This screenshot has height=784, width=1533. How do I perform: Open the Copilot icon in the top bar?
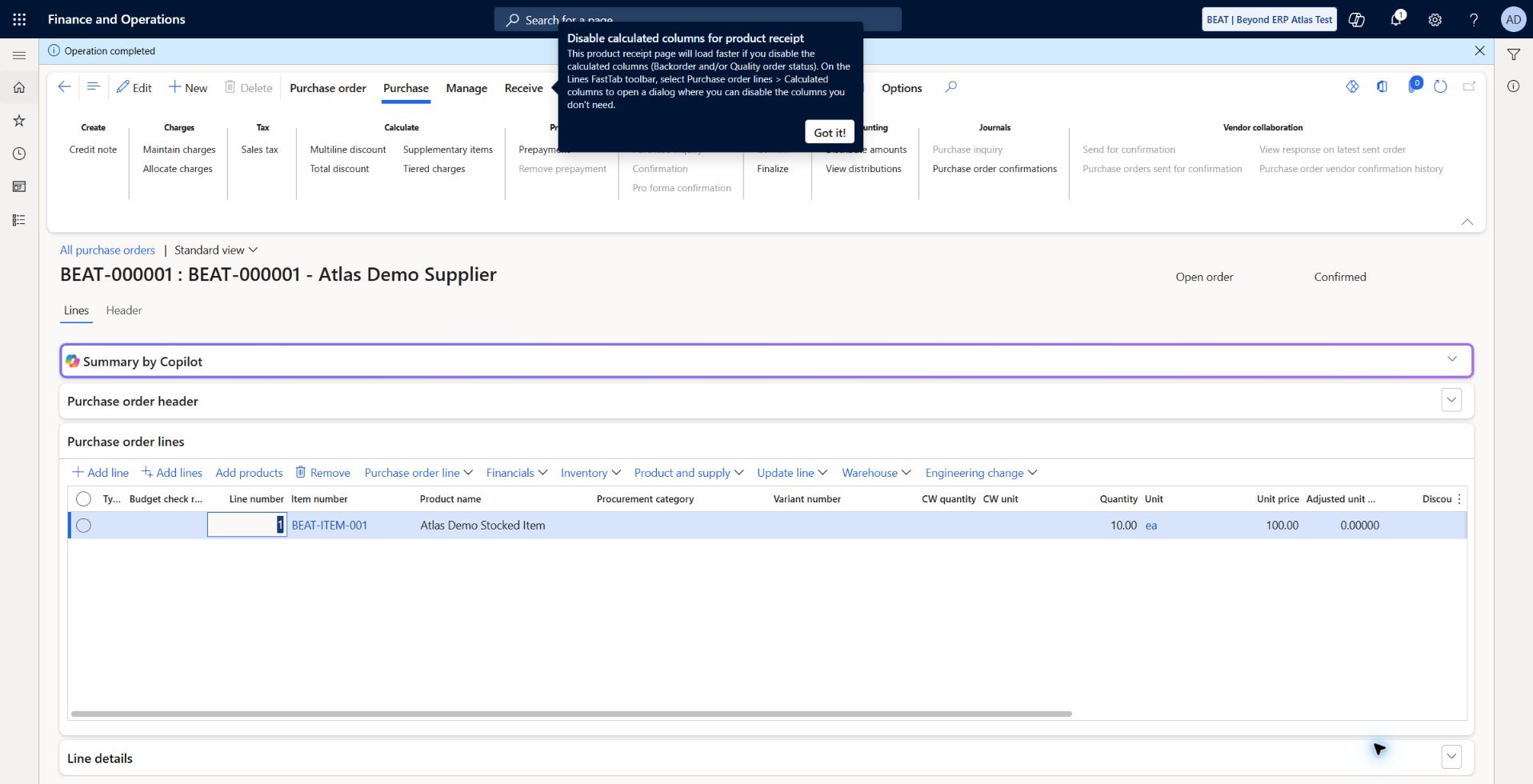tap(1357, 19)
